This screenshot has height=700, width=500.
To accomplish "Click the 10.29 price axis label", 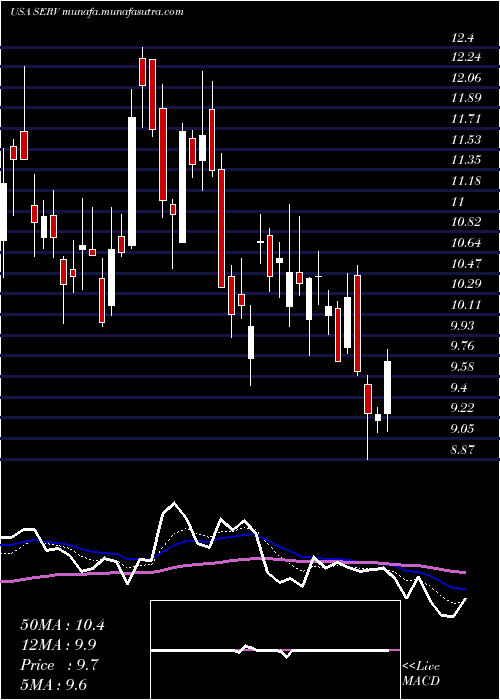I will coord(466,283).
